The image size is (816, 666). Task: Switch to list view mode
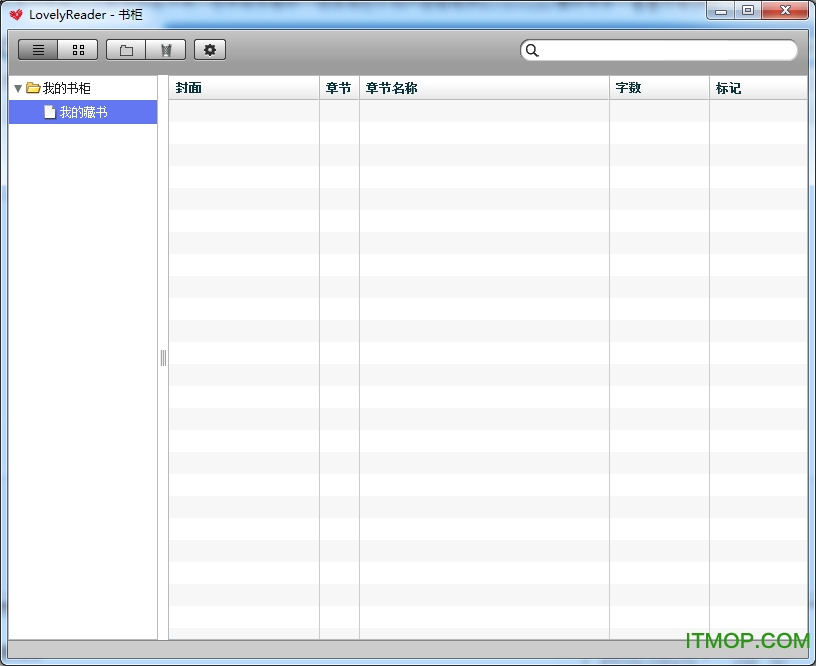(x=38, y=50)
